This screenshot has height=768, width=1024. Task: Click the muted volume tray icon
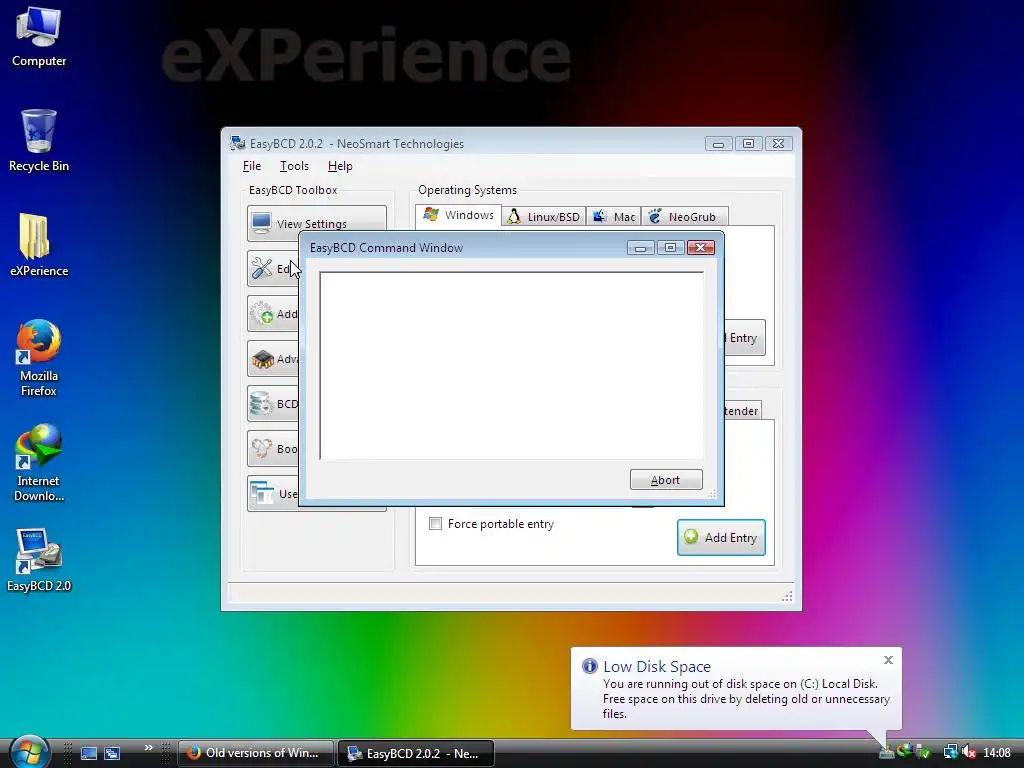click(x=969, y=752)
